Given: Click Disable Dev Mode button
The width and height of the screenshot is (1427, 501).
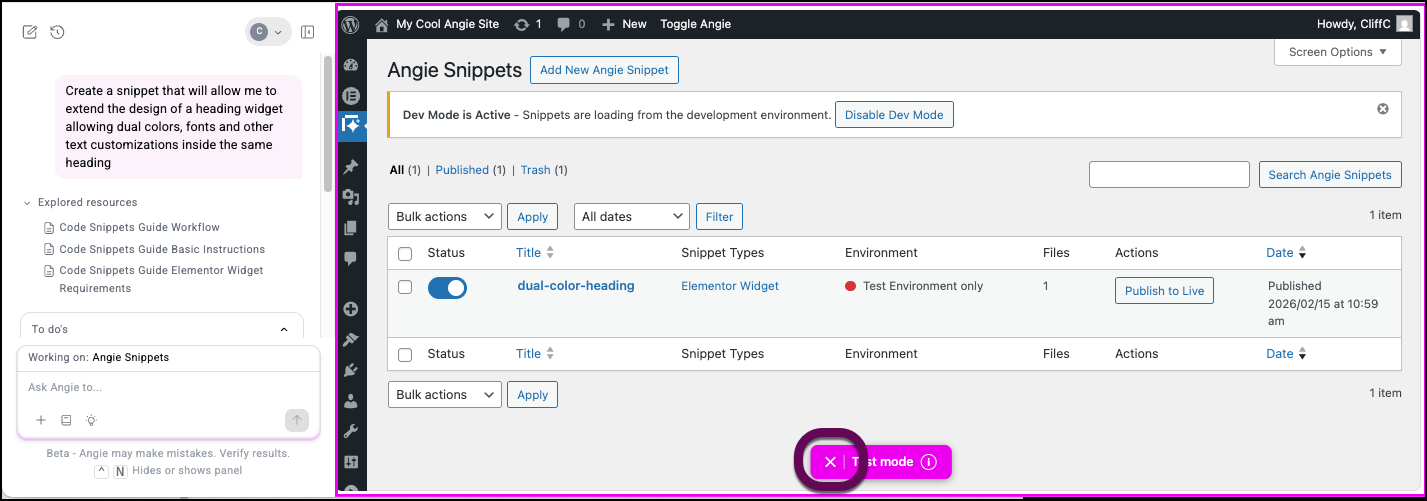Looking at the screenshot, I should 894,115.
